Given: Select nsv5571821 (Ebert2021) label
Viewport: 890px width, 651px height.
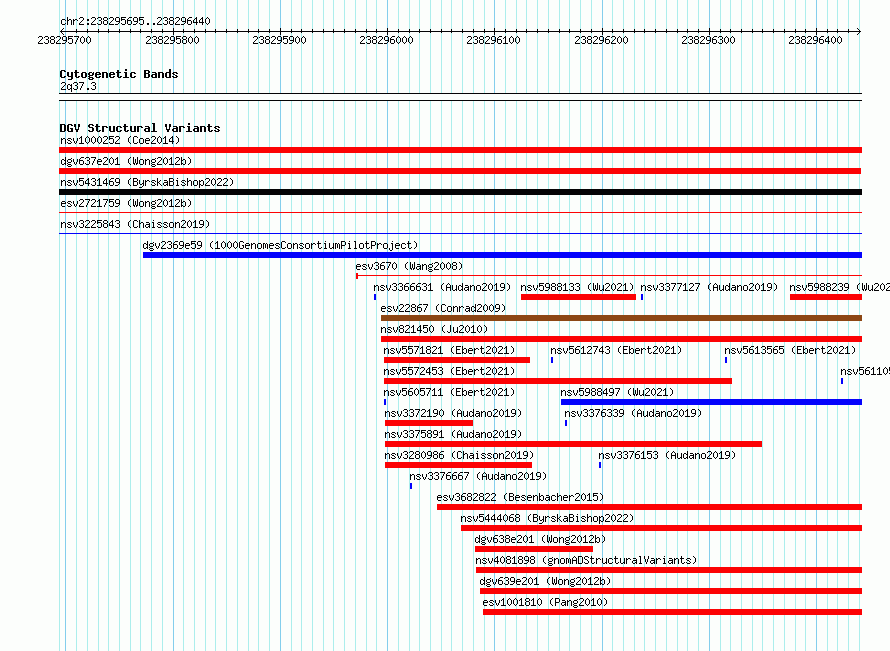Looking at the screenshot, I should [x=450, y=350].
